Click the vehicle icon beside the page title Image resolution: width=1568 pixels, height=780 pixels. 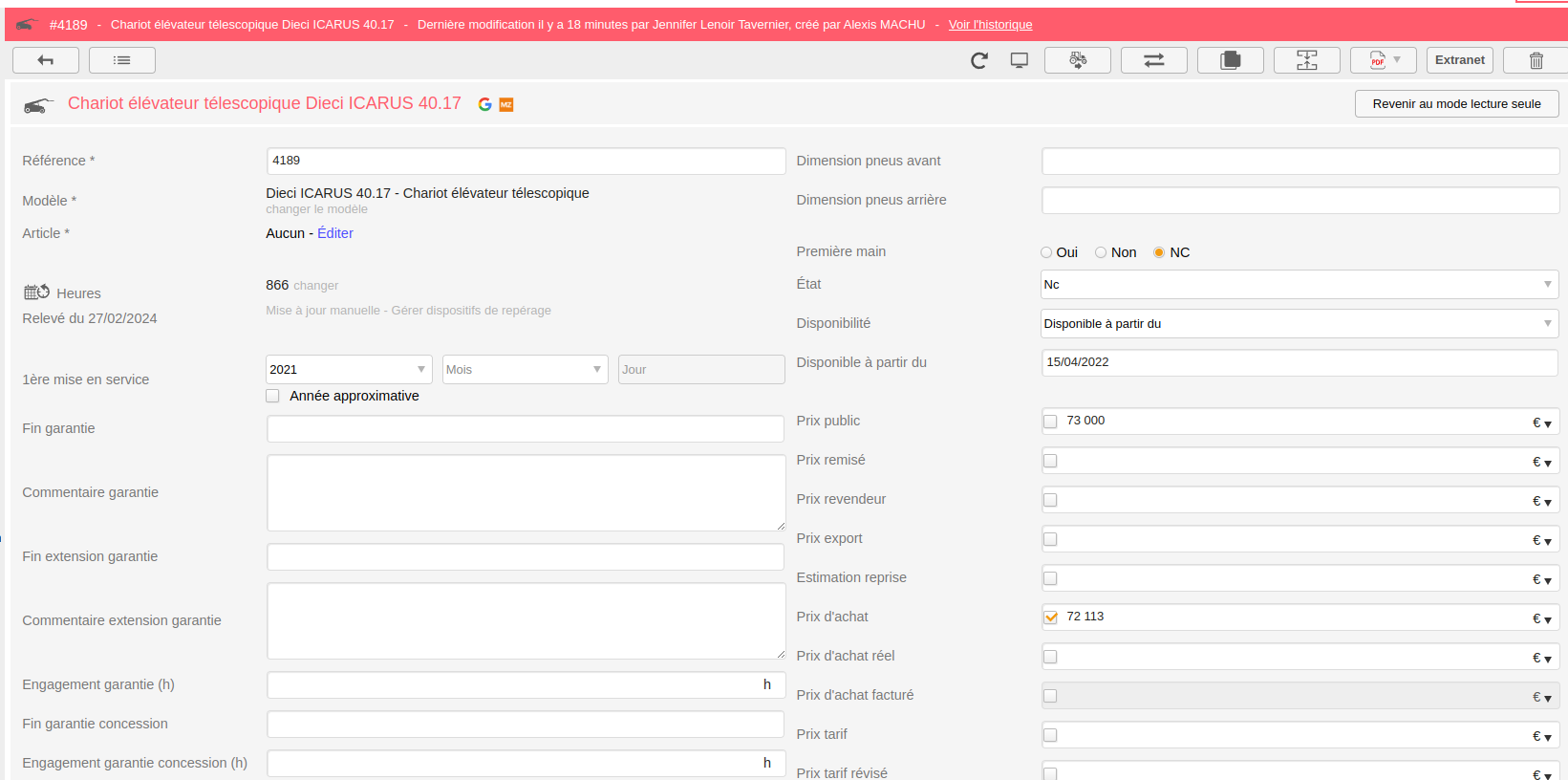click(x=38, y=105)
